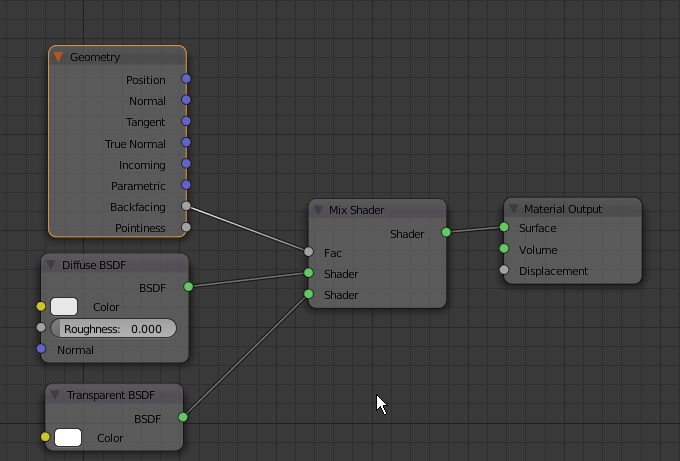Select the Diffuse BSDF node header
This screenshot has height=461, width=680.
pyautogui.click(x=115, y=264)
